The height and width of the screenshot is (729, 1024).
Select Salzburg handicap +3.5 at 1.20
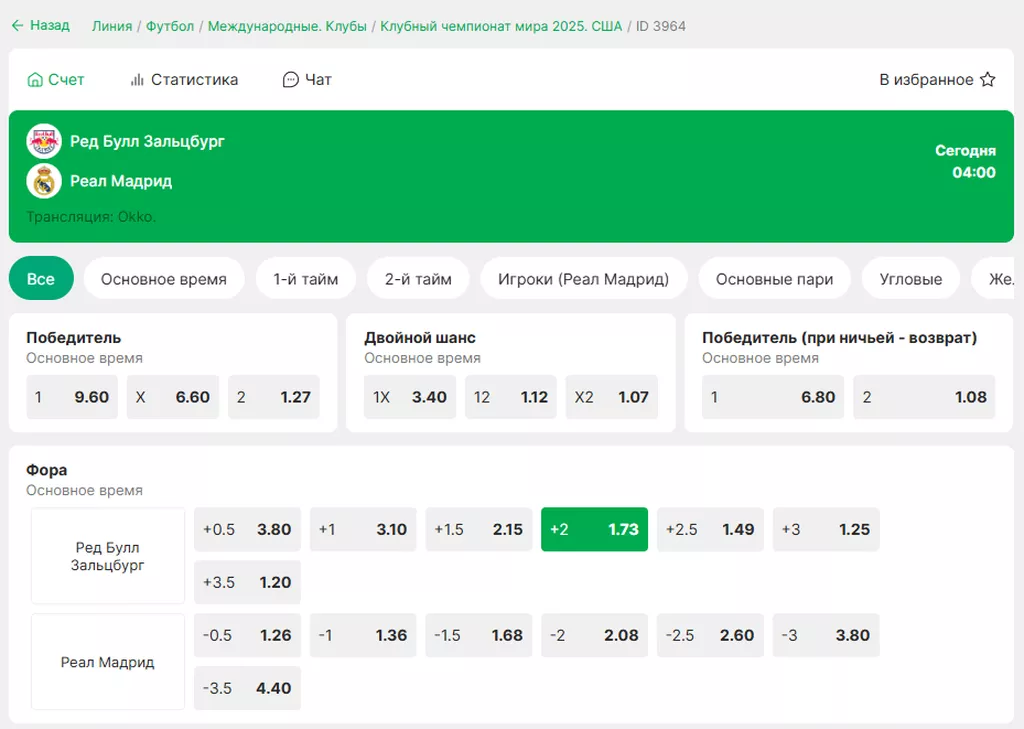tap(248, 582)
